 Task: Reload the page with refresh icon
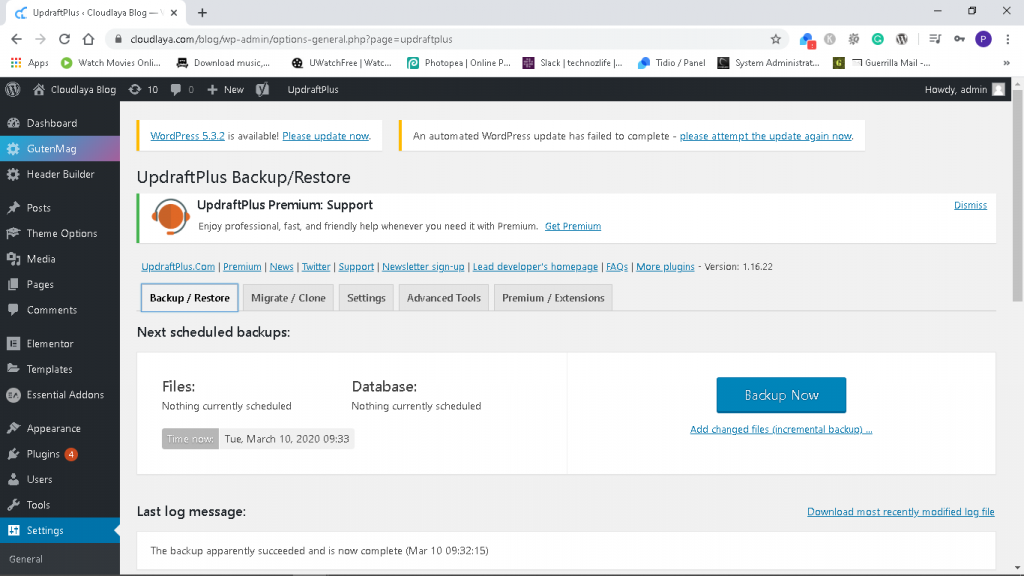point(64,39)
